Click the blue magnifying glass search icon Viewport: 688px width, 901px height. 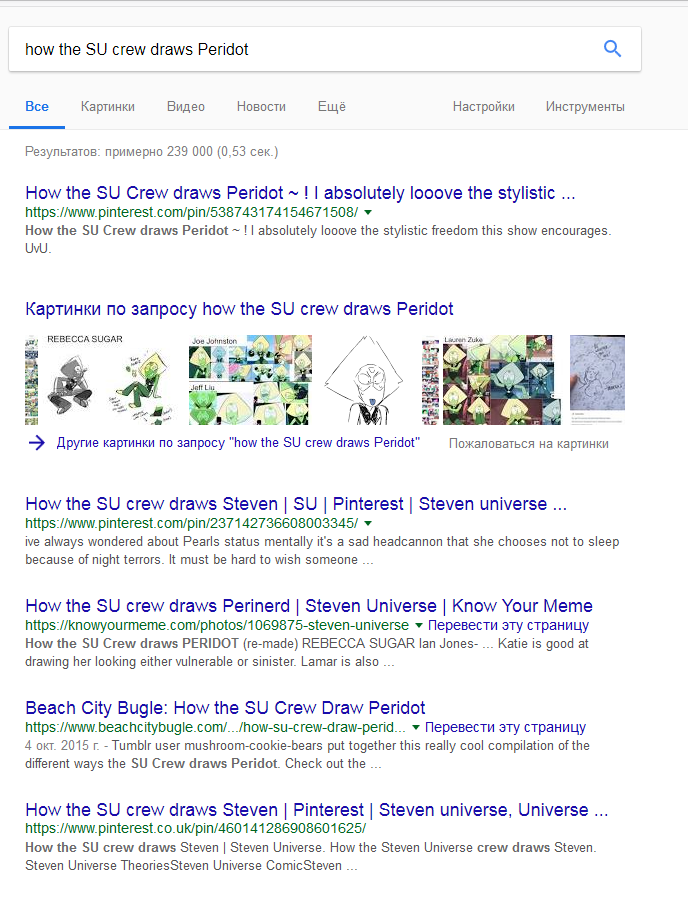tap(612, 49)
